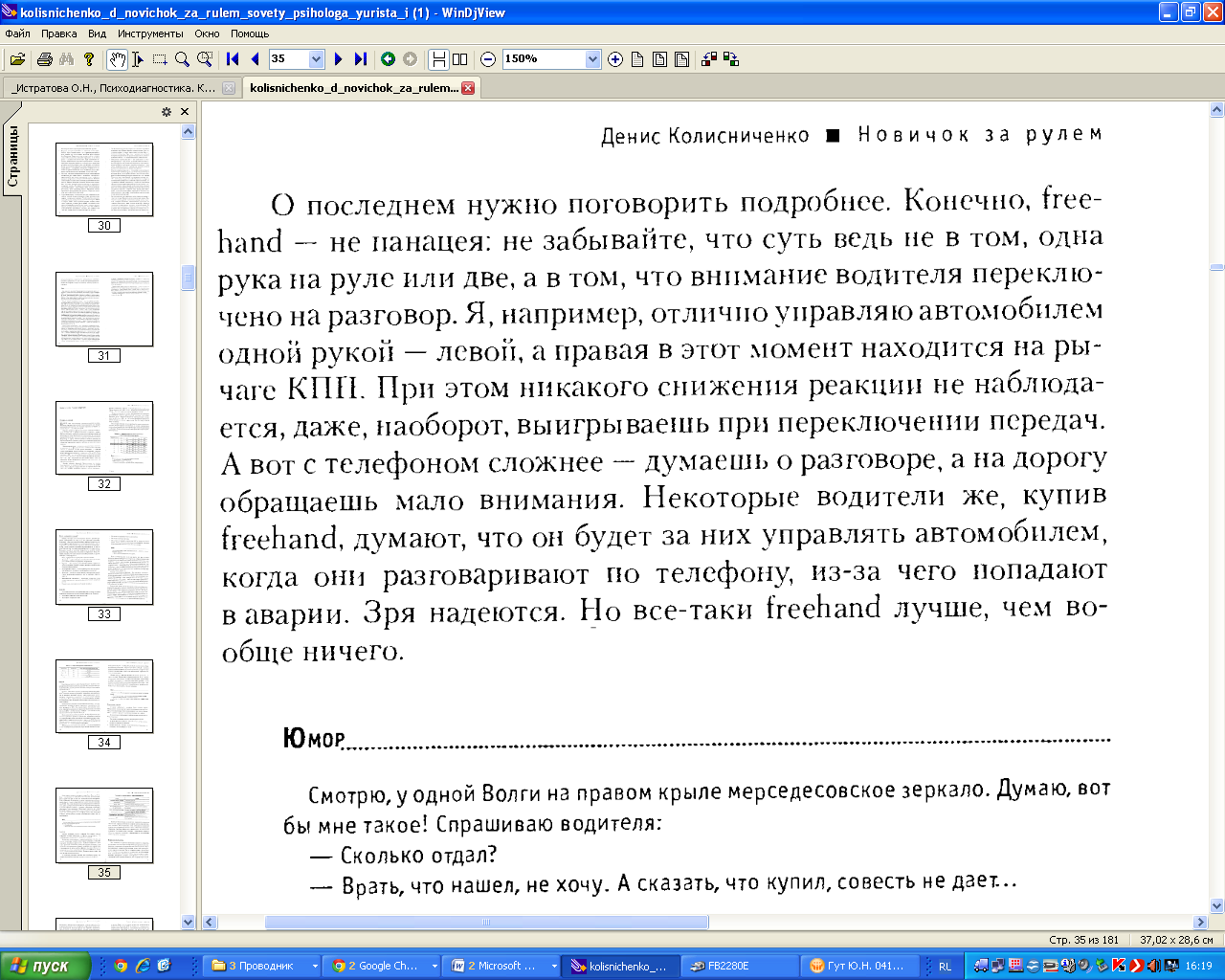Image resolution: width=1225 pixels, height=980 pixels.
Task: Click the yellow question mark help icon
Action: coord(89,59)
